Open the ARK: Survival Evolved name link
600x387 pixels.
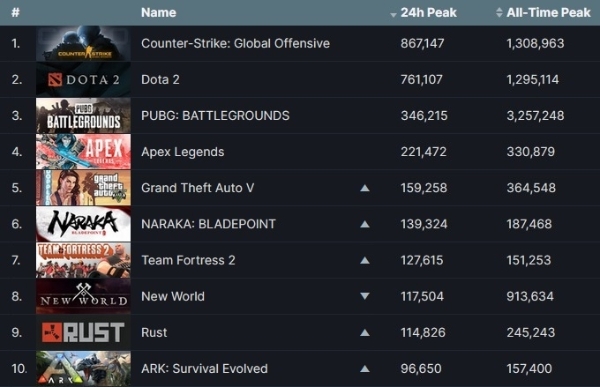204,369
